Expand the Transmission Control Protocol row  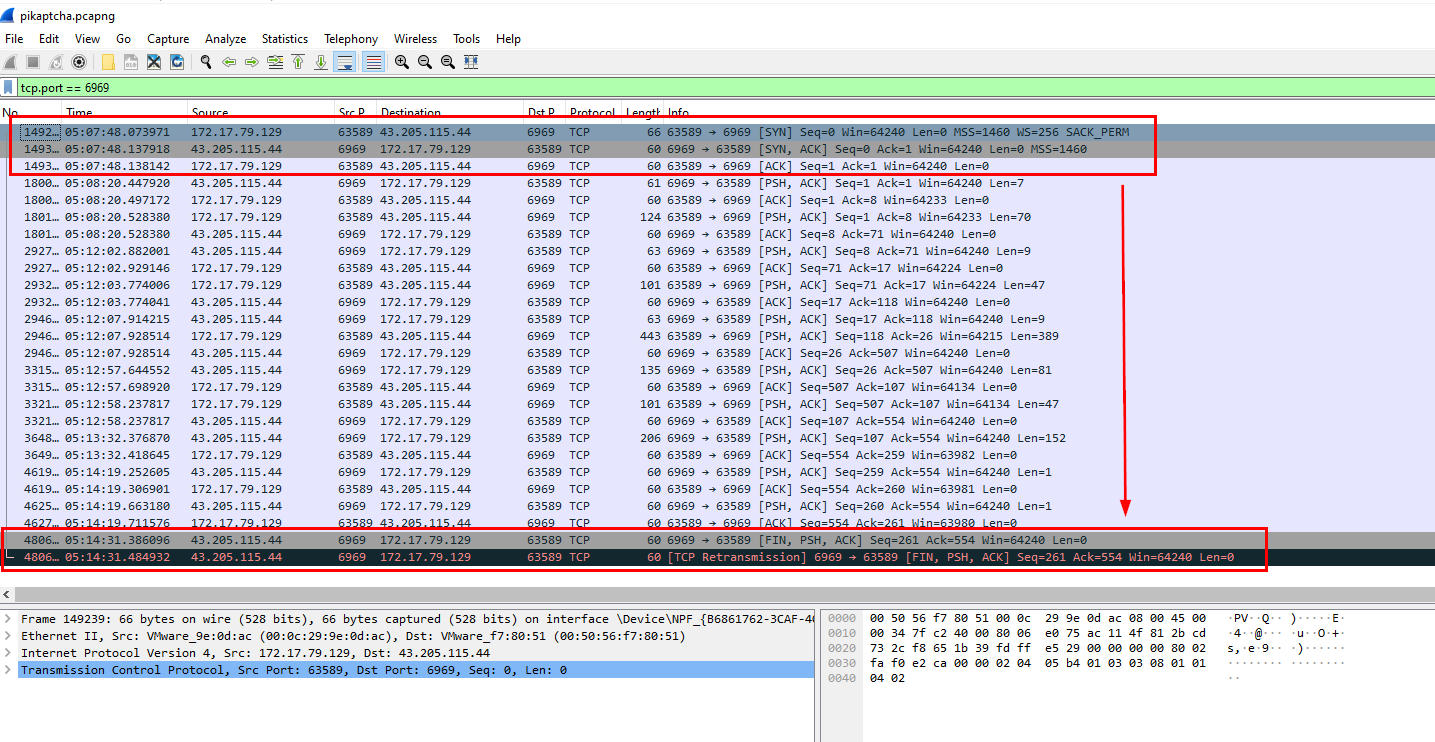[x=9, y=670]
